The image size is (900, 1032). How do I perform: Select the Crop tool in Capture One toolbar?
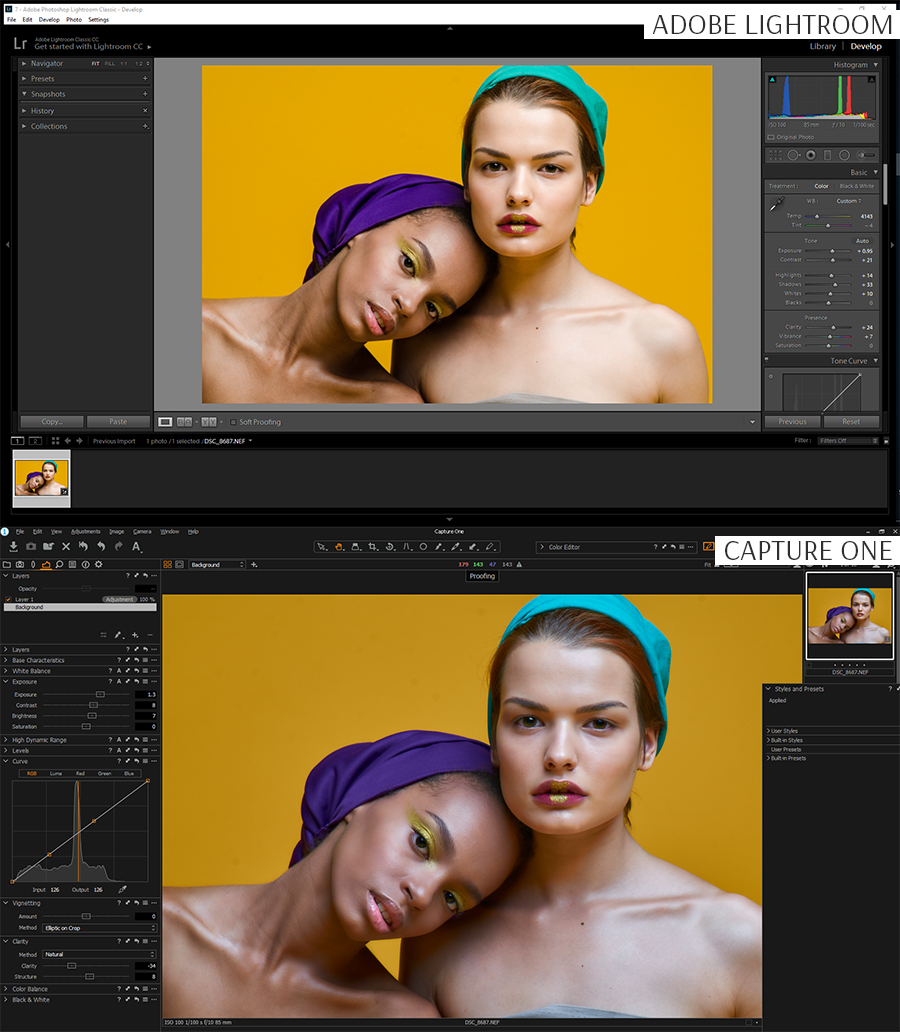(373, 547)
